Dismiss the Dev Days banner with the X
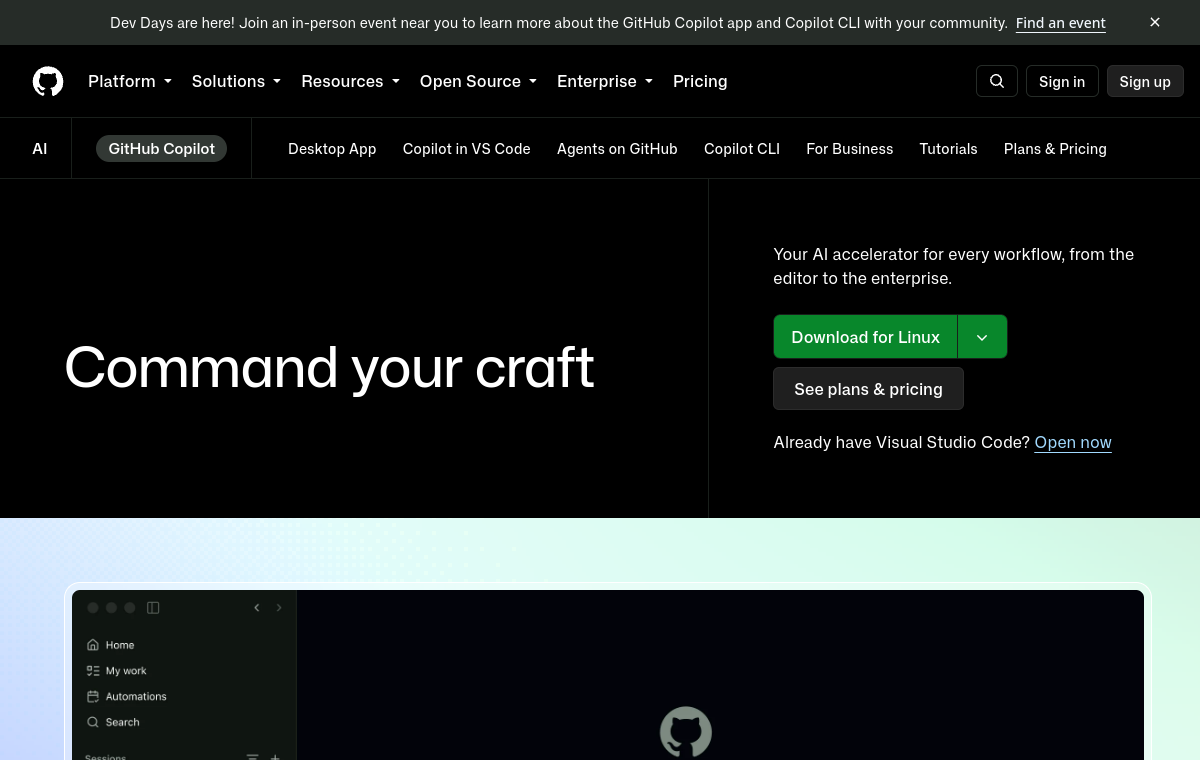This screenshot has width=1200, height=760. pos(1155,22)
